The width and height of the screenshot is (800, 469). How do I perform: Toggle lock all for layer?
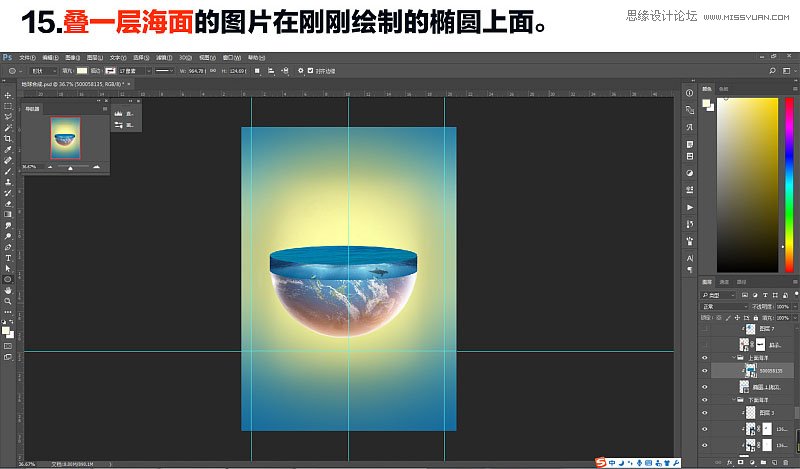tap(756, 318)
